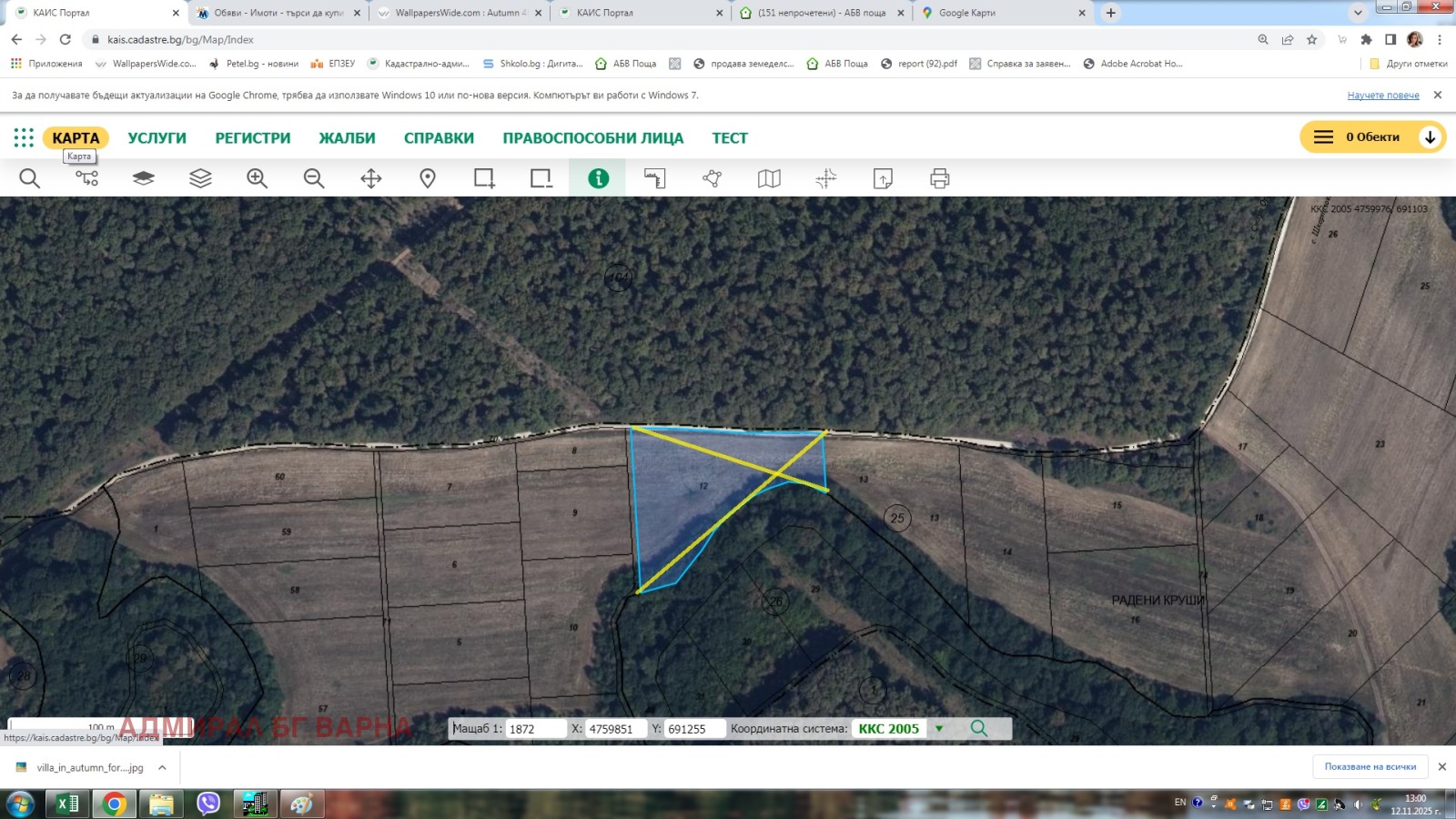Choose the remove rectangle selection tool
This screenshot has height=819, width=1456.
[x=541, y=178]
